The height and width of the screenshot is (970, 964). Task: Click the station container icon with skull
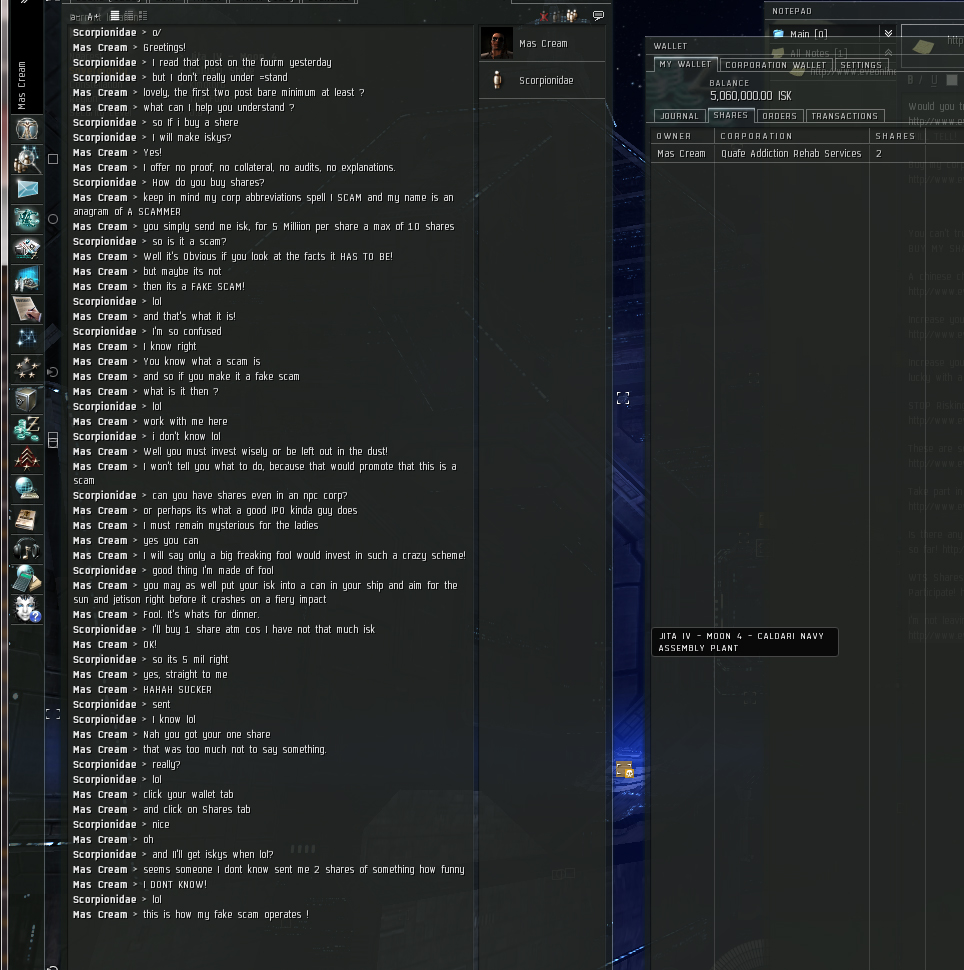pos(624,770)
